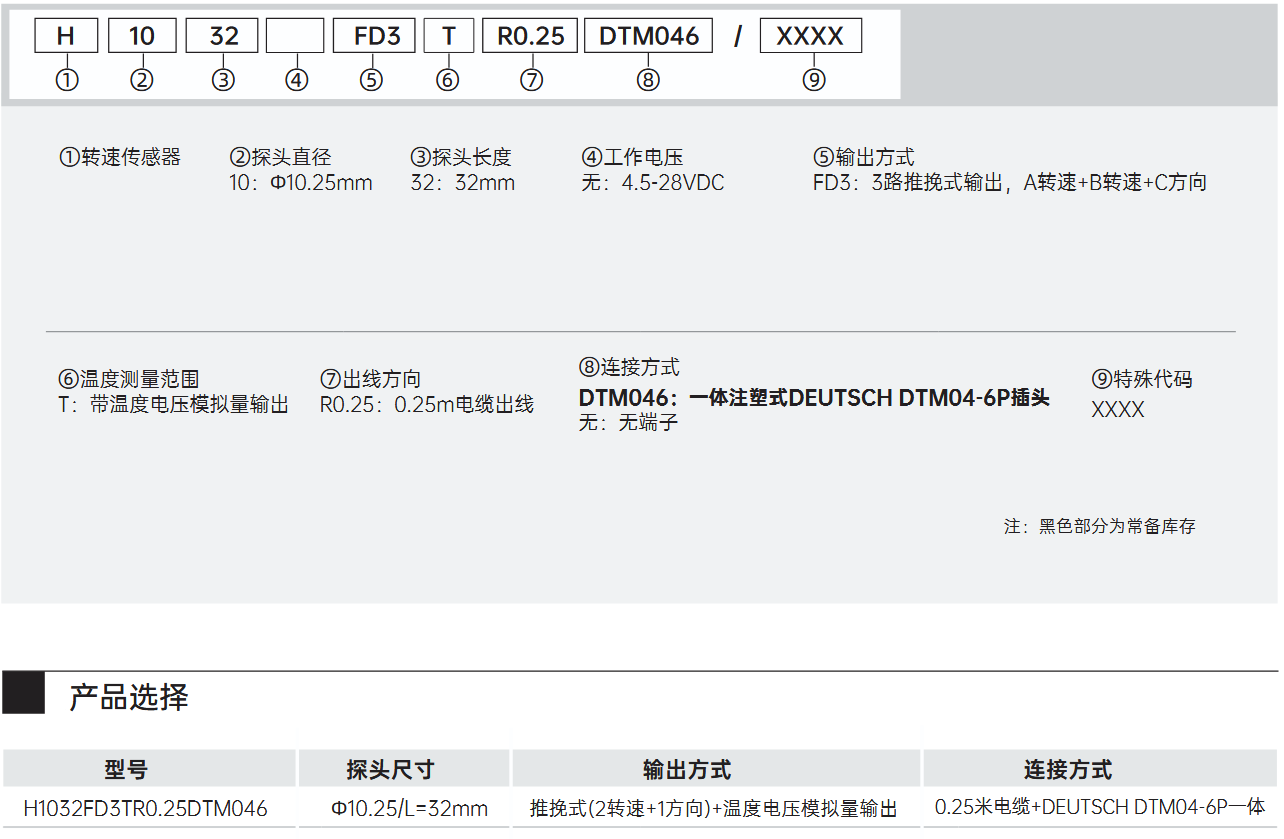Click the DTM046 code box at top
Image resolution: width=1284 pixels, height=839 pixels.
coord(649,36)
